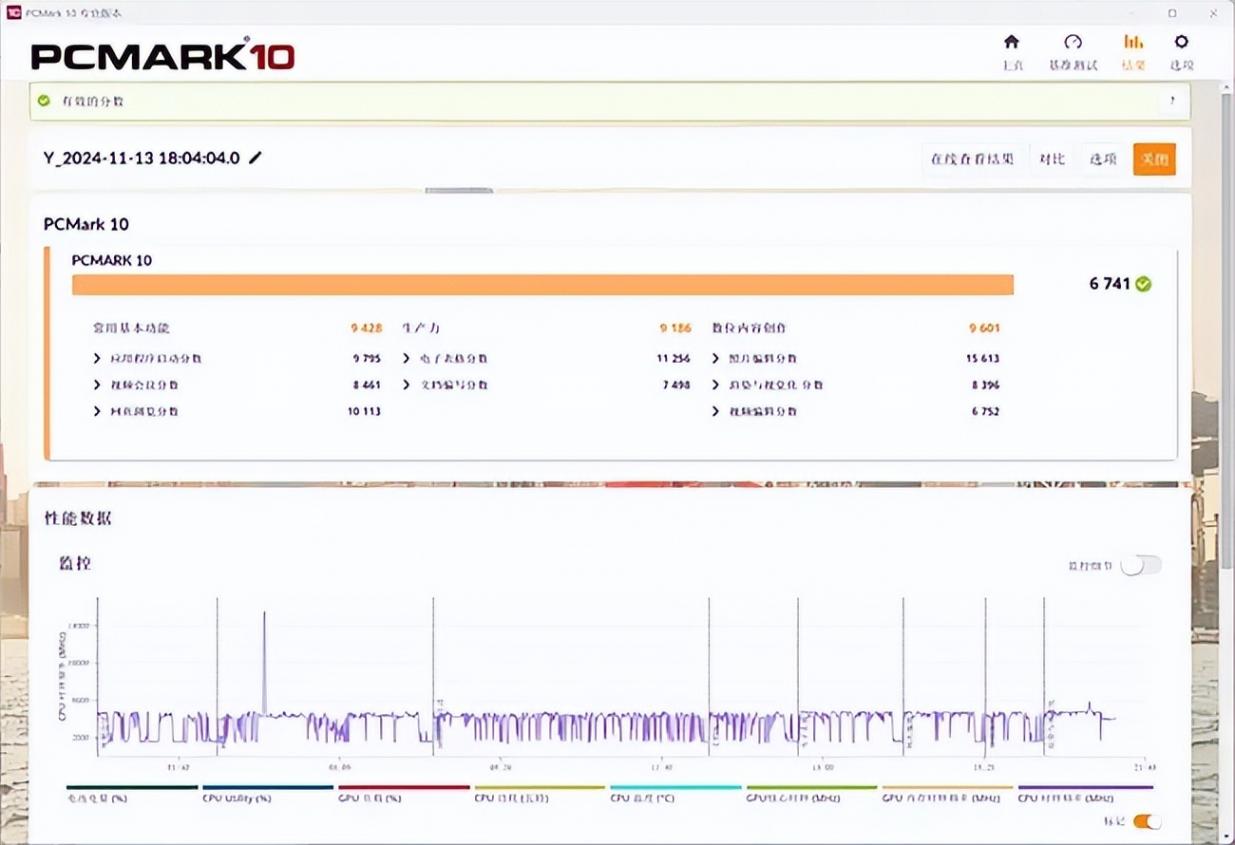Toggle the markers switch below the chart
The image size is (1235, 845).
coord(1147,821)
